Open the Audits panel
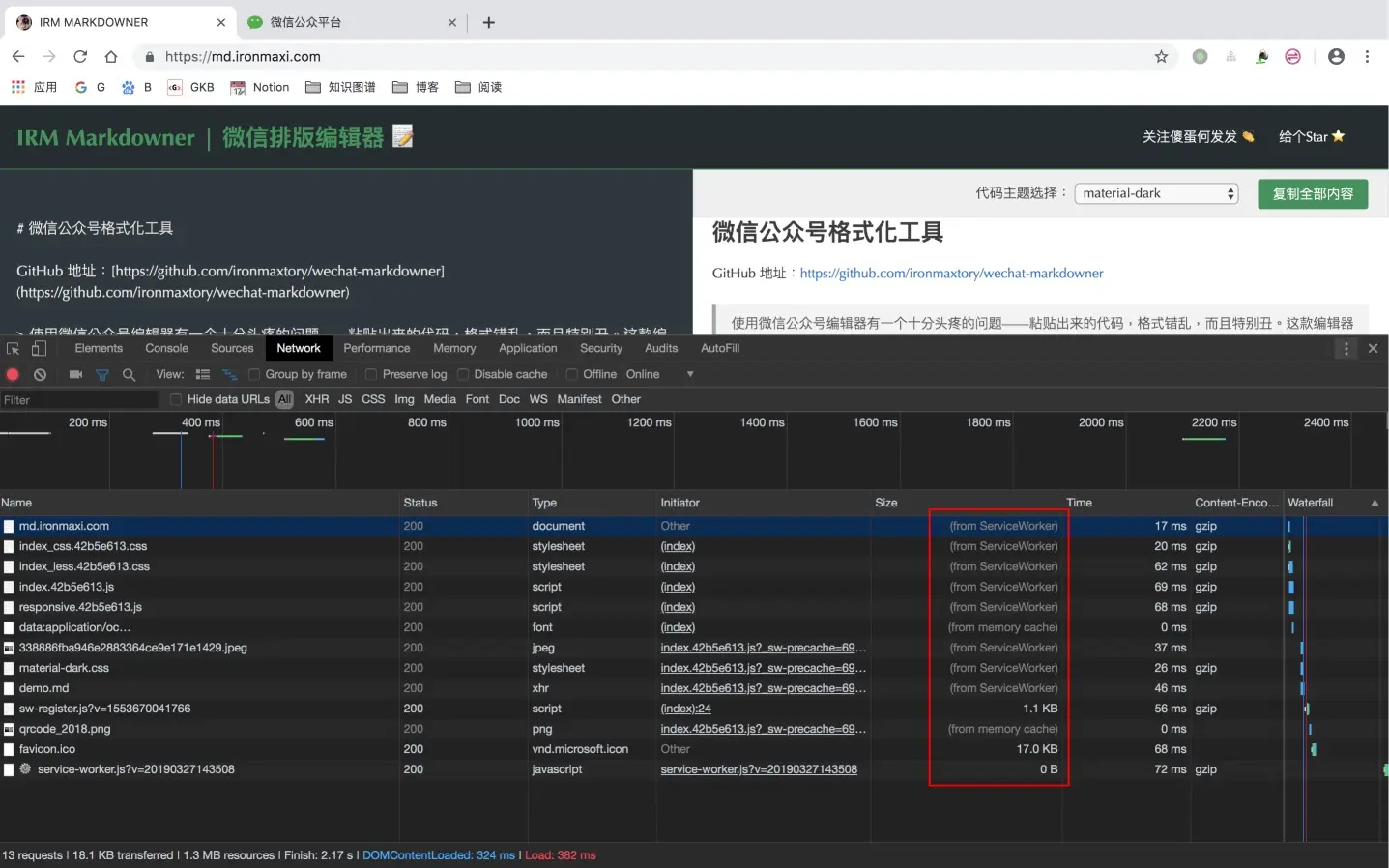Viewport: 1389px width, 868px height. tap(661, 348)
